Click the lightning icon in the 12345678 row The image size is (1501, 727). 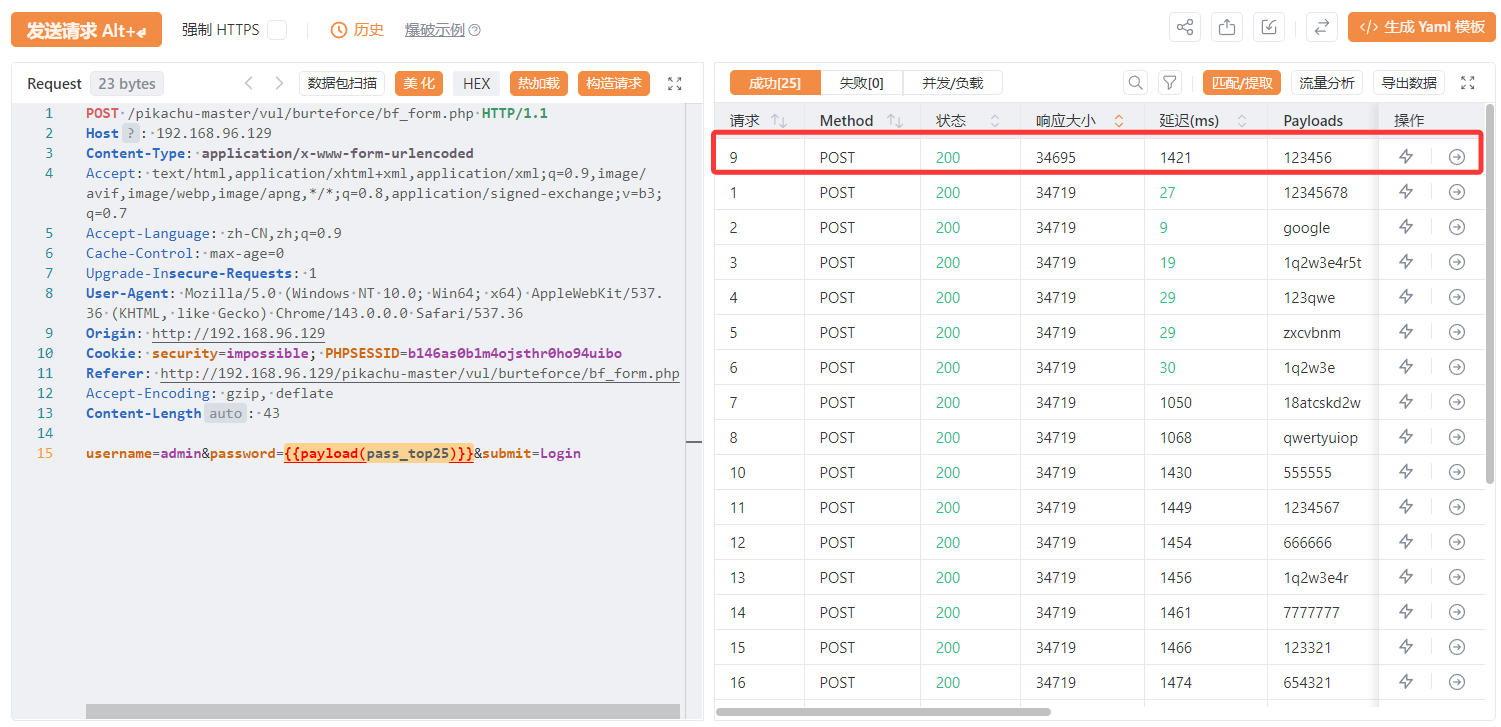pos(1406,192)
